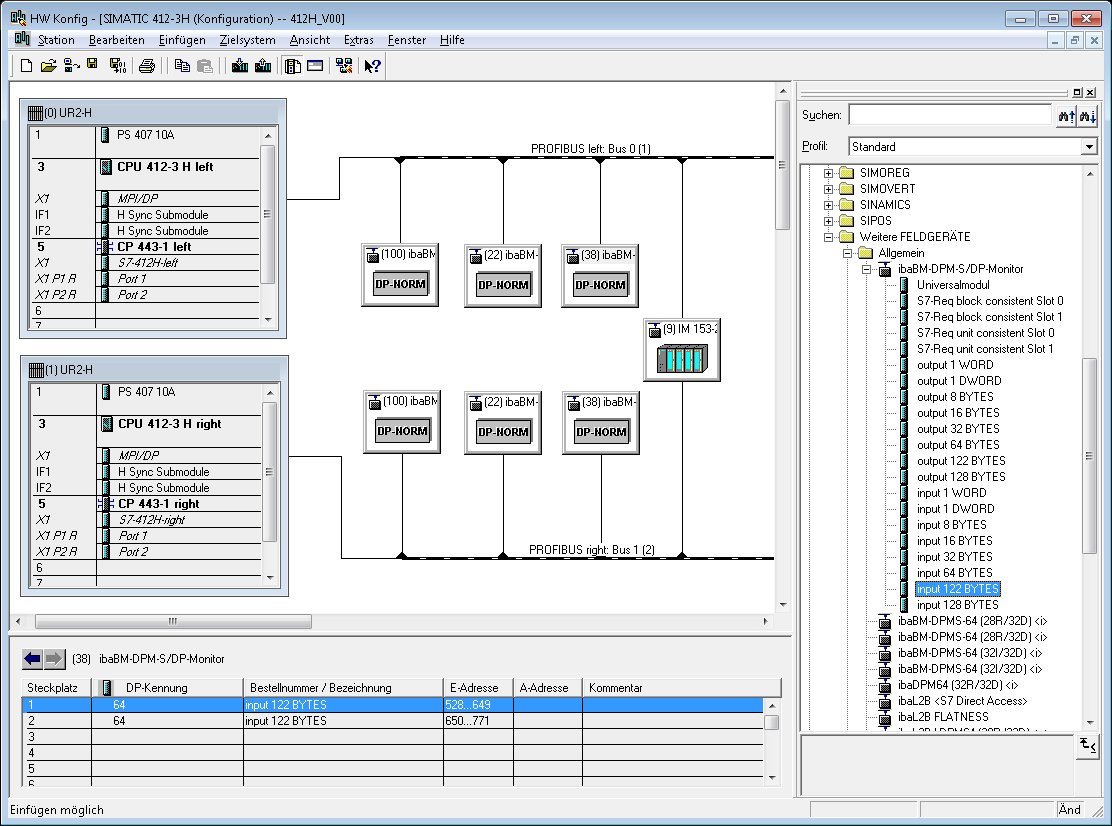Open the Extras menu
Image resolution: width=1112 pixels, height=826 pixels.
click(x=358, y=40)
